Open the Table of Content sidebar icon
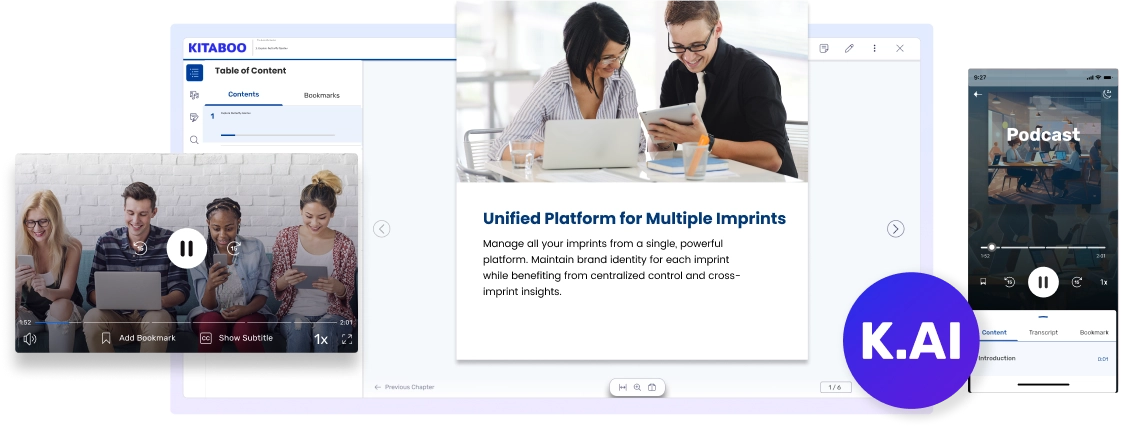Image resolution: width=1123 pixels, height=428 pixels. tap(194, 72)
